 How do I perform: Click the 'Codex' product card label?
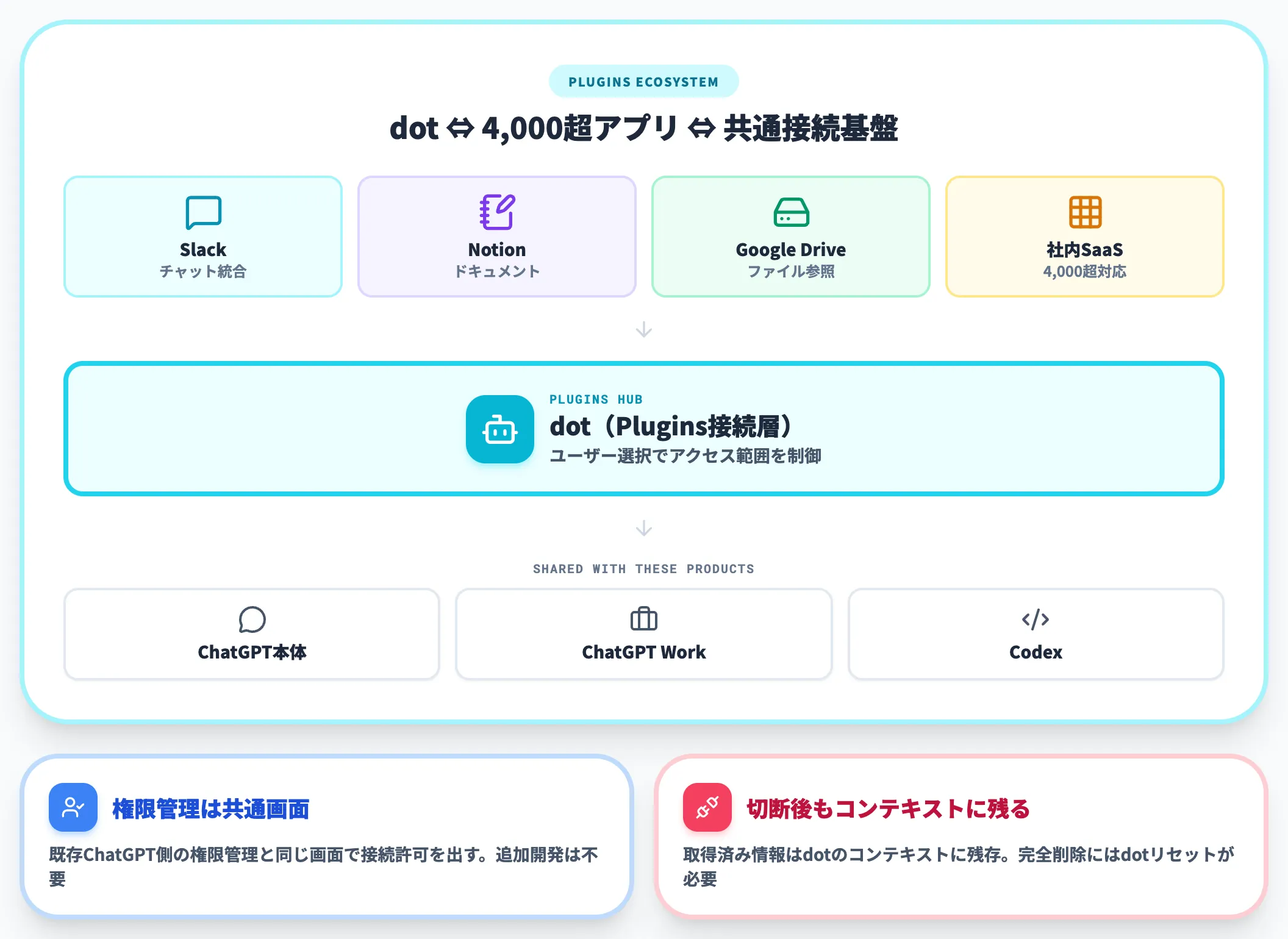click(1036, 652)
